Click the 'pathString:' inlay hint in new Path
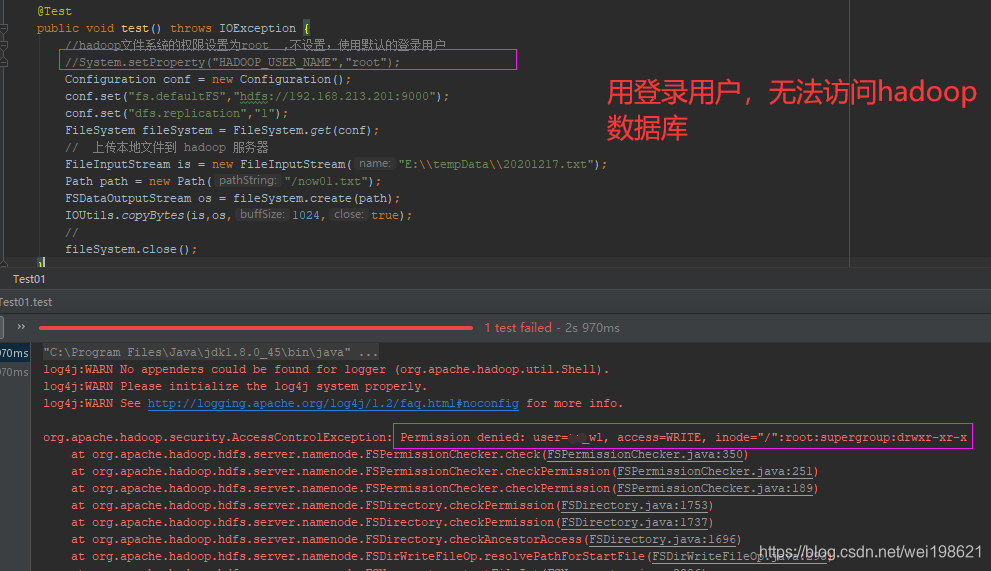 pos(247,181)
